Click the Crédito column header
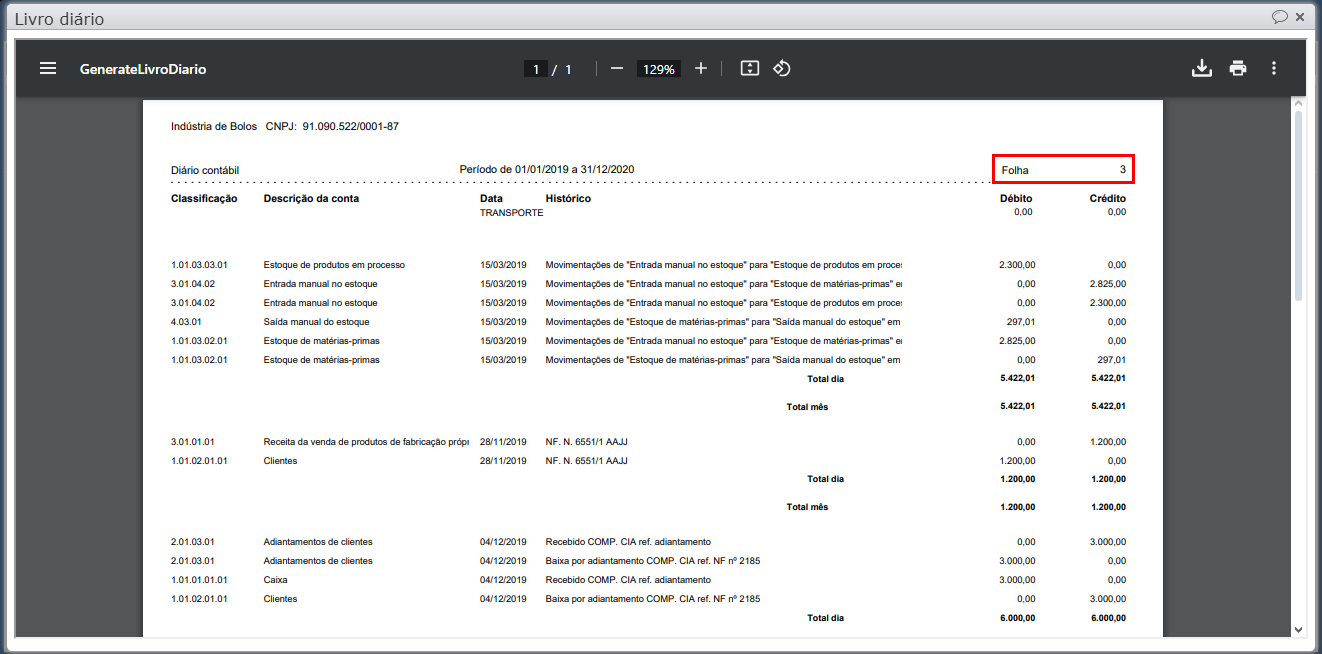Image resolution: width=1322 pixels, height=654 pixels. pyautogui.click(x=1108, y=199)
